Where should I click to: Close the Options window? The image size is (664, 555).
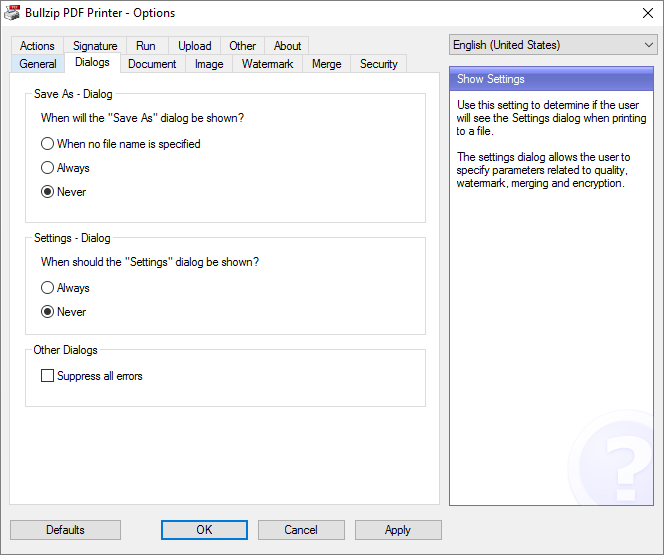[x=647, y=13]
